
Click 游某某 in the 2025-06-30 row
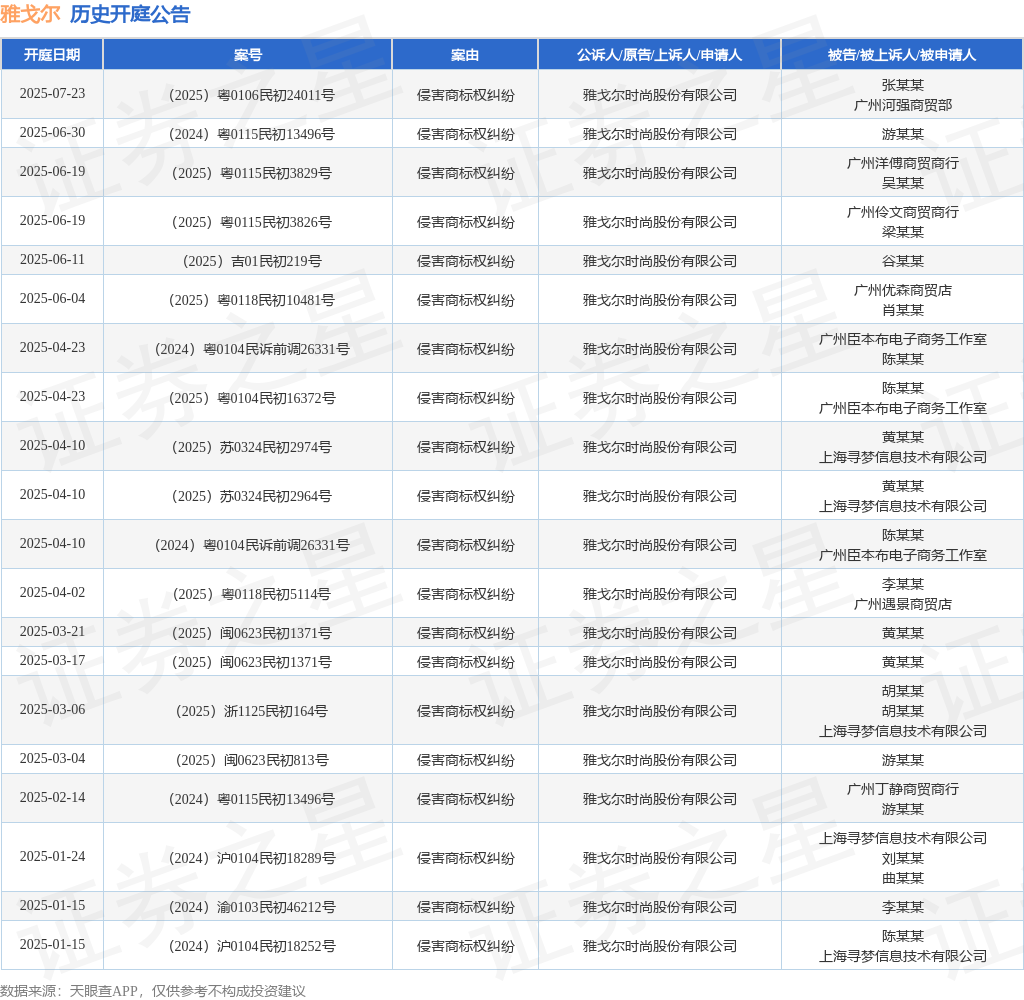[x=903, y=135]
